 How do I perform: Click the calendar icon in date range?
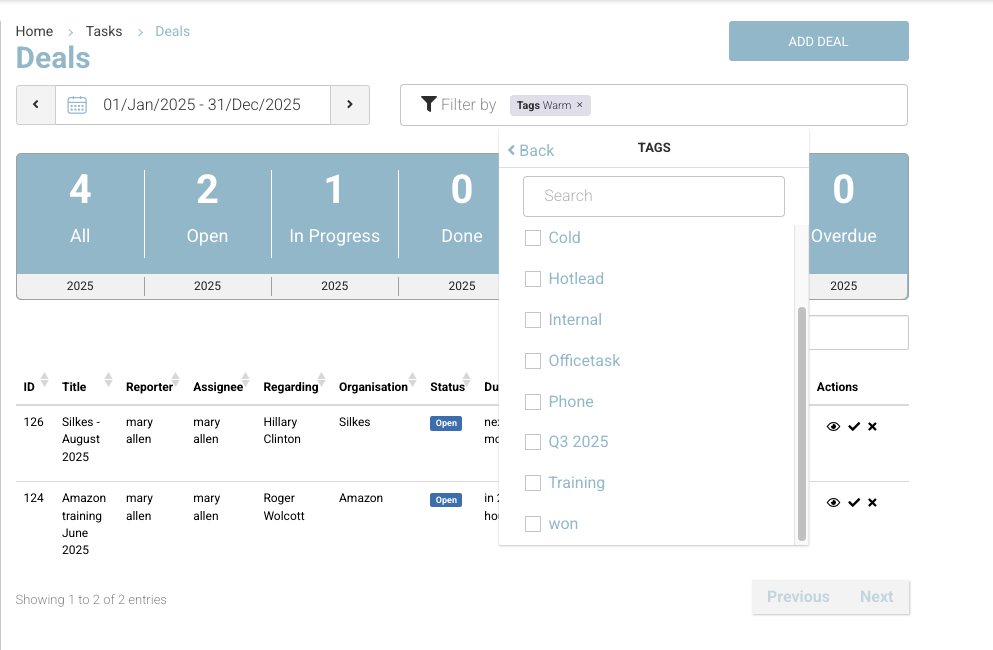click(x=77, y=105)
